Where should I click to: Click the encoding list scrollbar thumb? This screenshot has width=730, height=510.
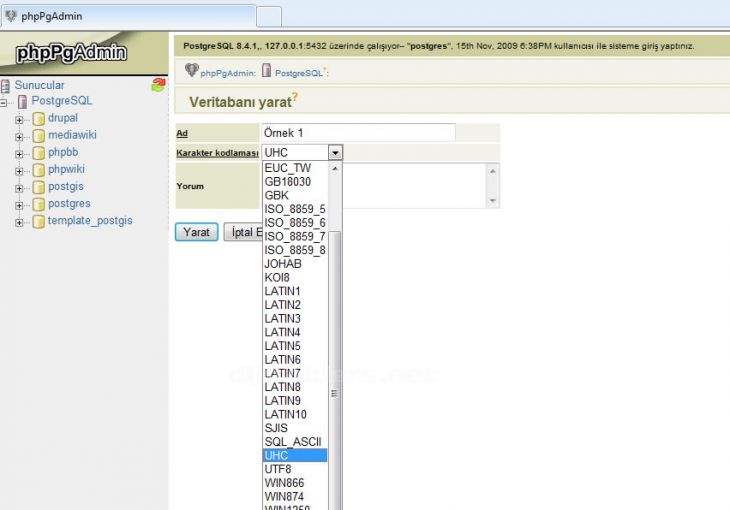coord(335,373)
